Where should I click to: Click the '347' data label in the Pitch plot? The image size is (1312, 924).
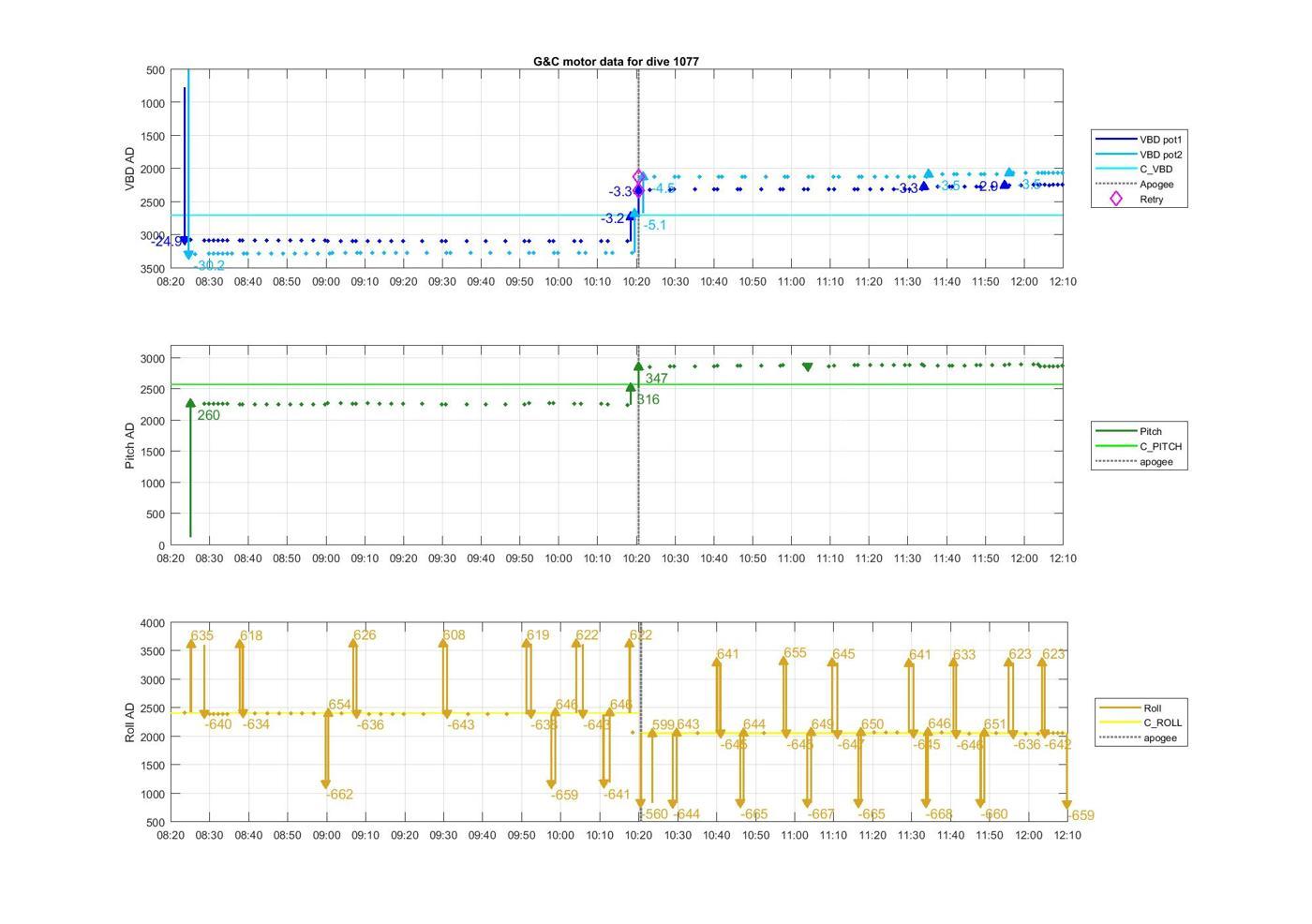[657, 380]
